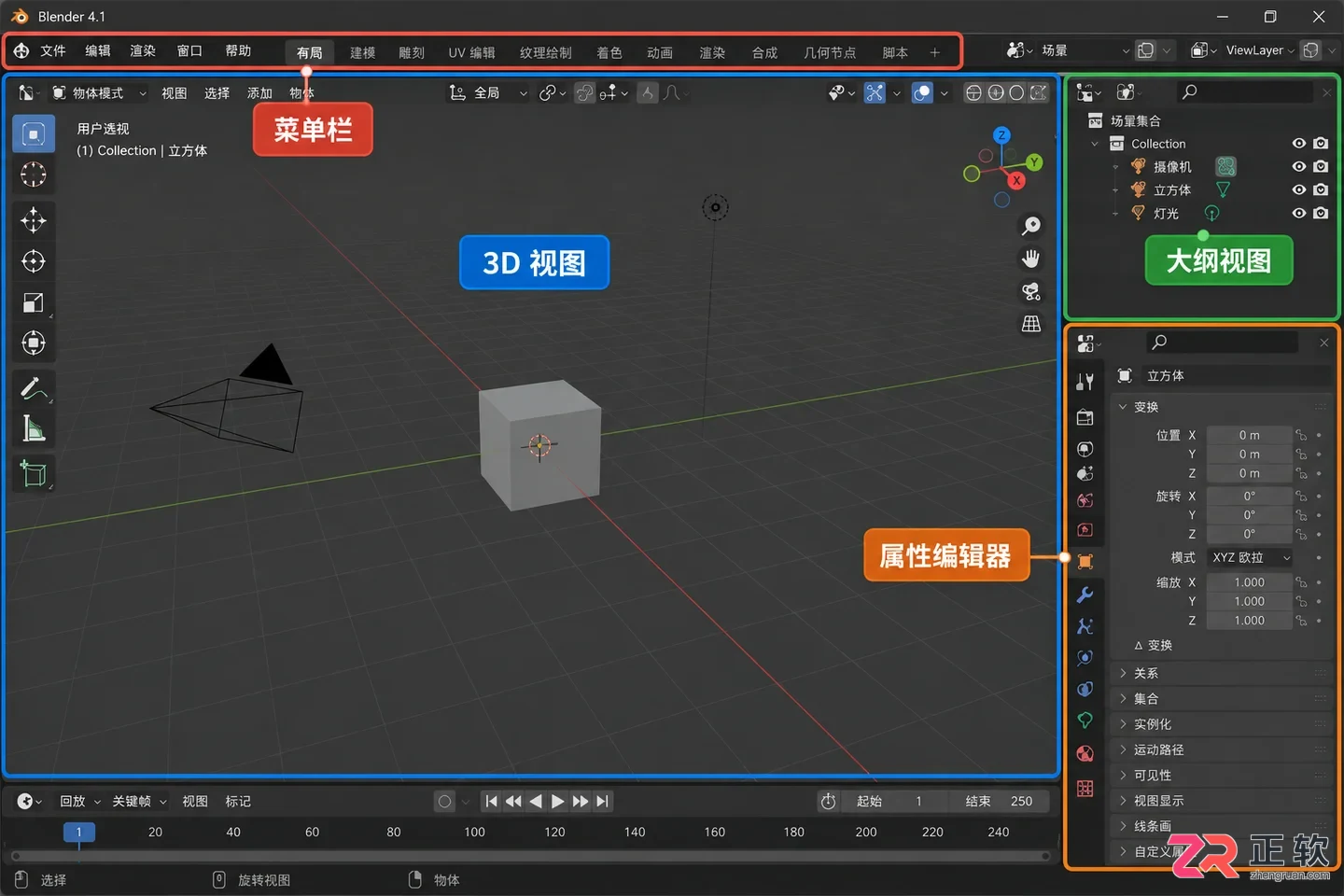Open 关键帧 menu in timeline
The height and width of the screenshot is (896, 1344).
pos(139,801)
